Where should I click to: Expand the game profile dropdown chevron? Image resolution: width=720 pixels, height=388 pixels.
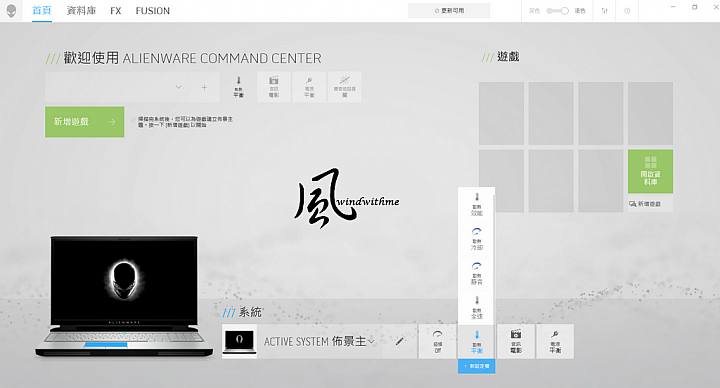[x=179, y=87]
